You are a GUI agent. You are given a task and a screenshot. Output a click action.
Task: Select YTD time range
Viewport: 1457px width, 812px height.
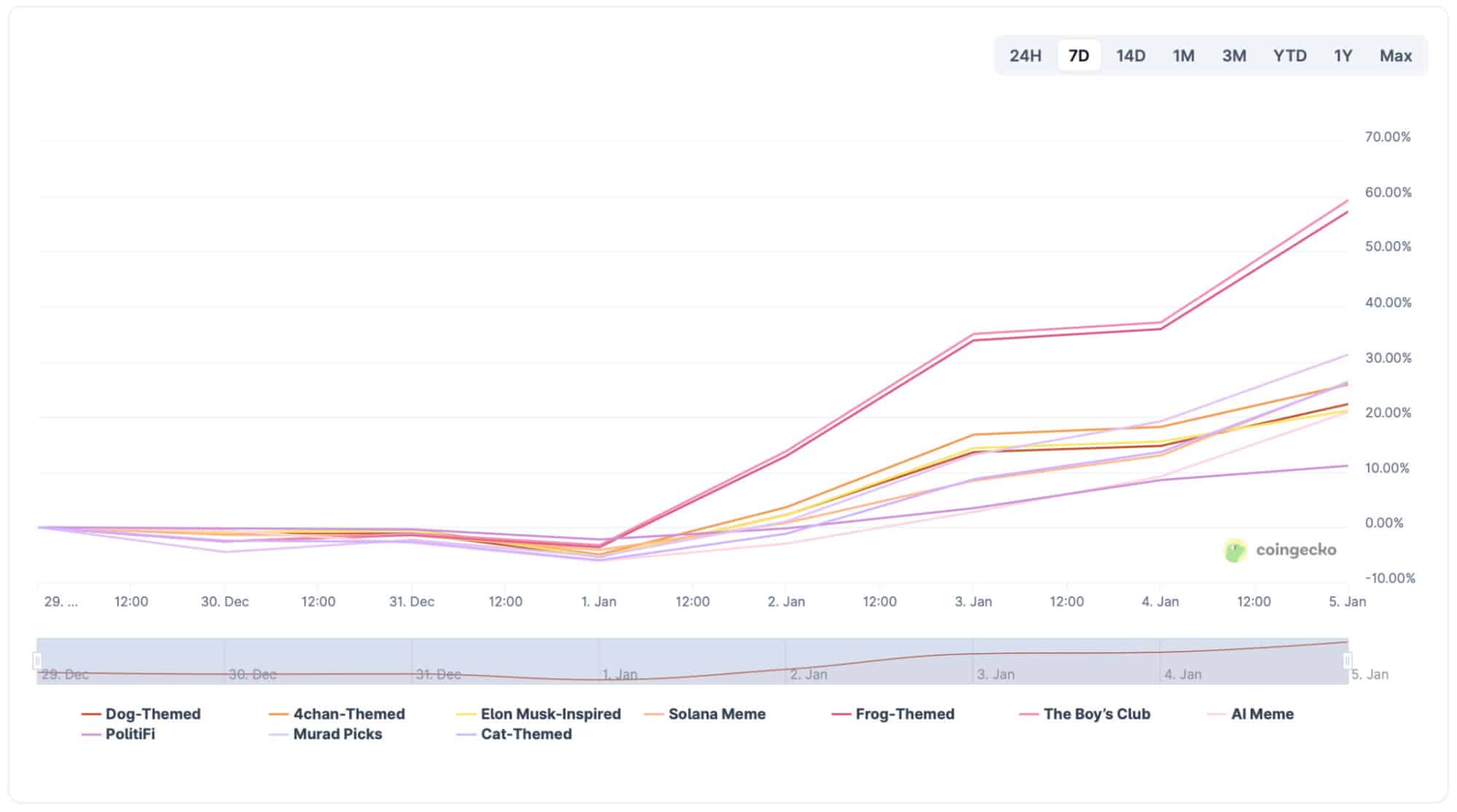point(1289,56)
